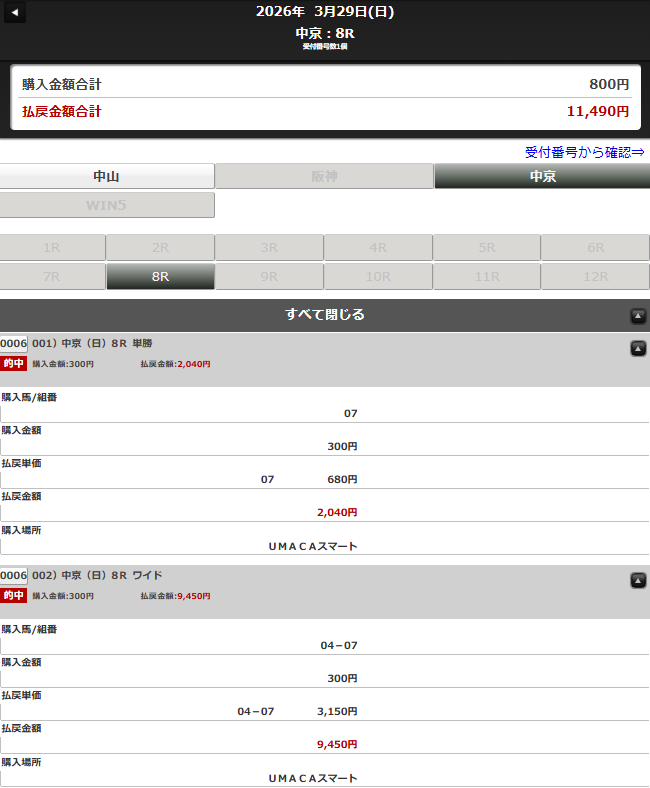Click the 0006 receipt number on ワイド ticket

pyautogui.click(x=14, y=575)
